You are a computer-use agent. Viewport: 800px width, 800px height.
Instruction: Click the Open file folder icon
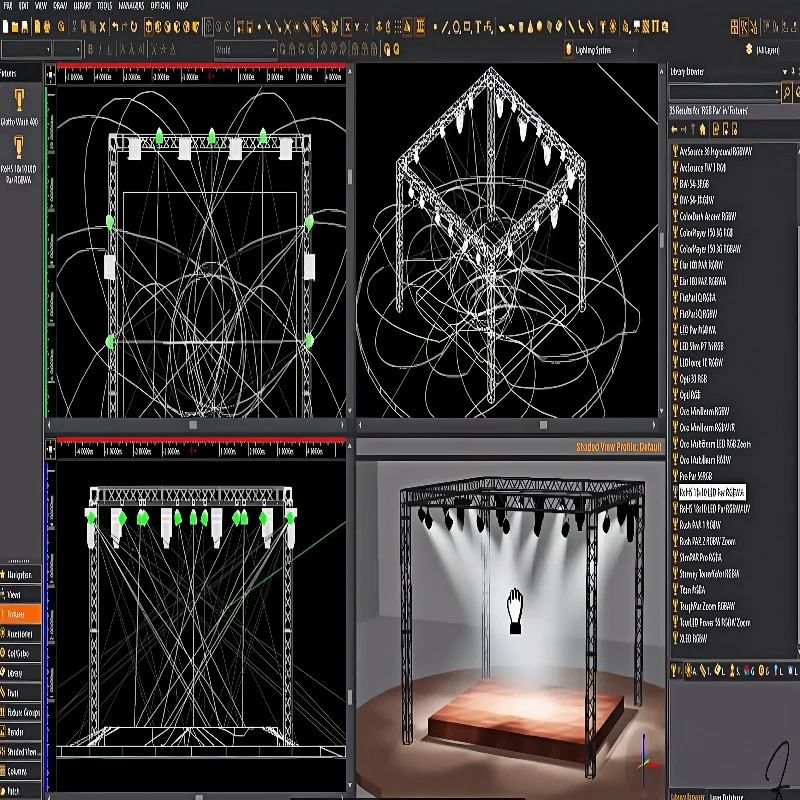[15, 27]
